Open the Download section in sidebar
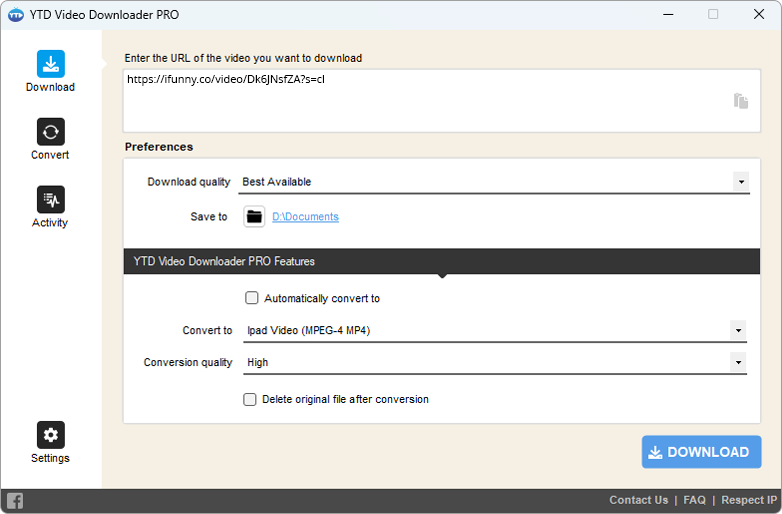This screenshot has height=514, width=782. 50,65
